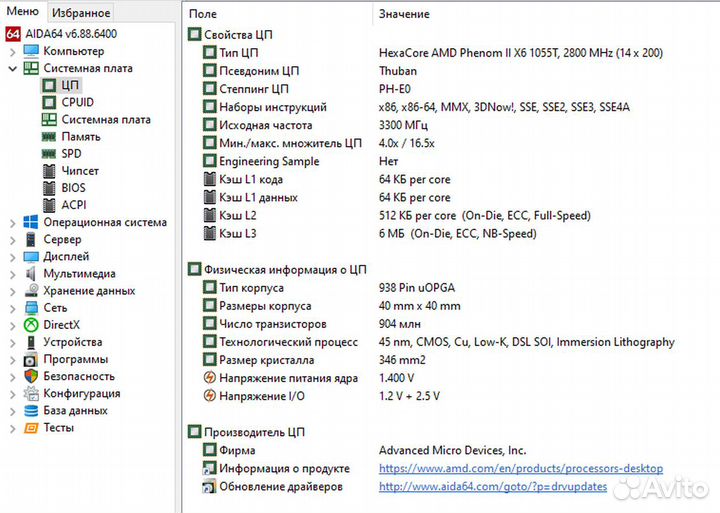Expand the Дисплей tree node
The height and width of the screenshot is (513, 720).
pos(12,257)
